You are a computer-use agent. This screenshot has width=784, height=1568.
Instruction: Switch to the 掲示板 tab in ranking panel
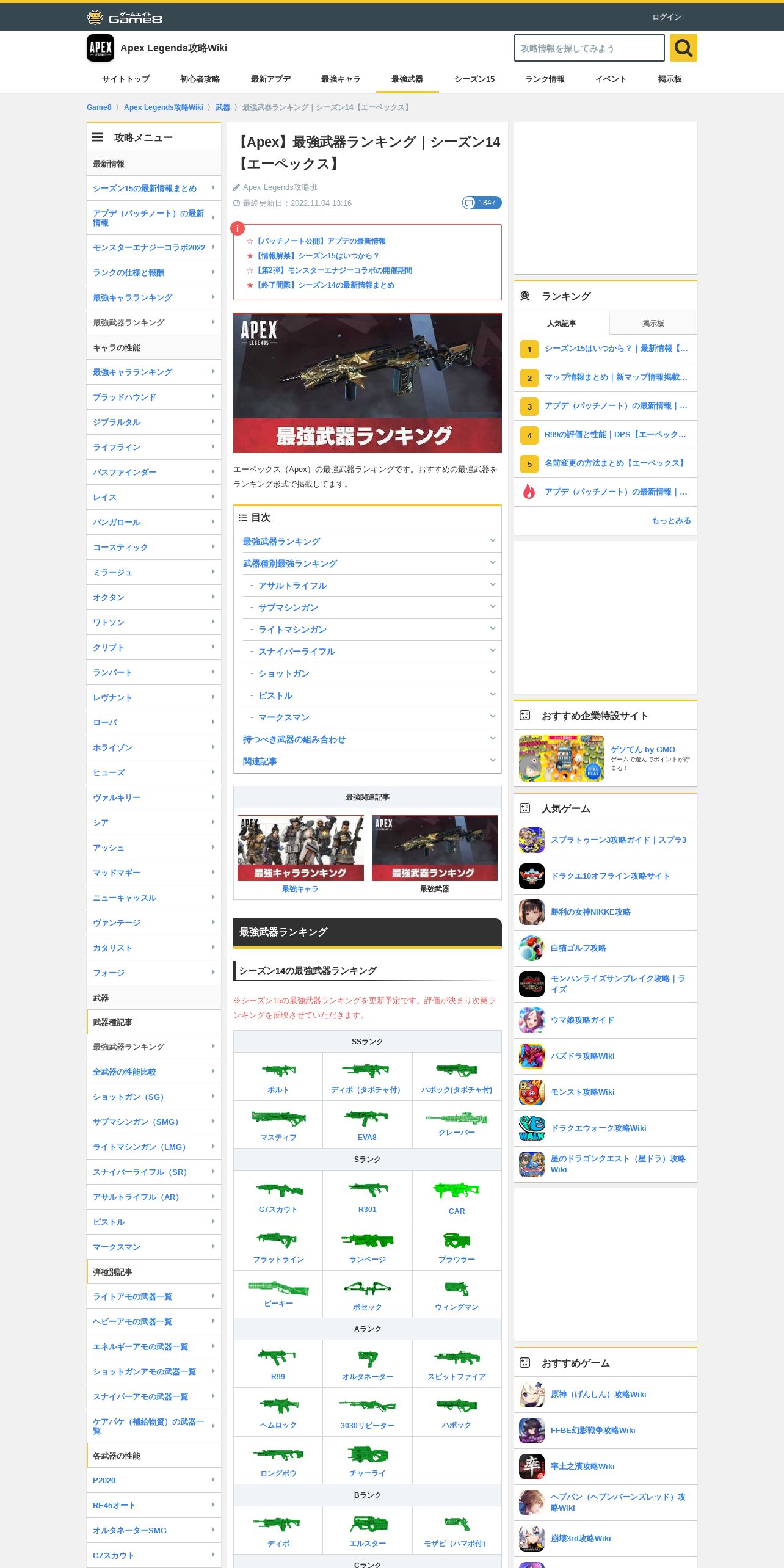[x=653, y=323]
